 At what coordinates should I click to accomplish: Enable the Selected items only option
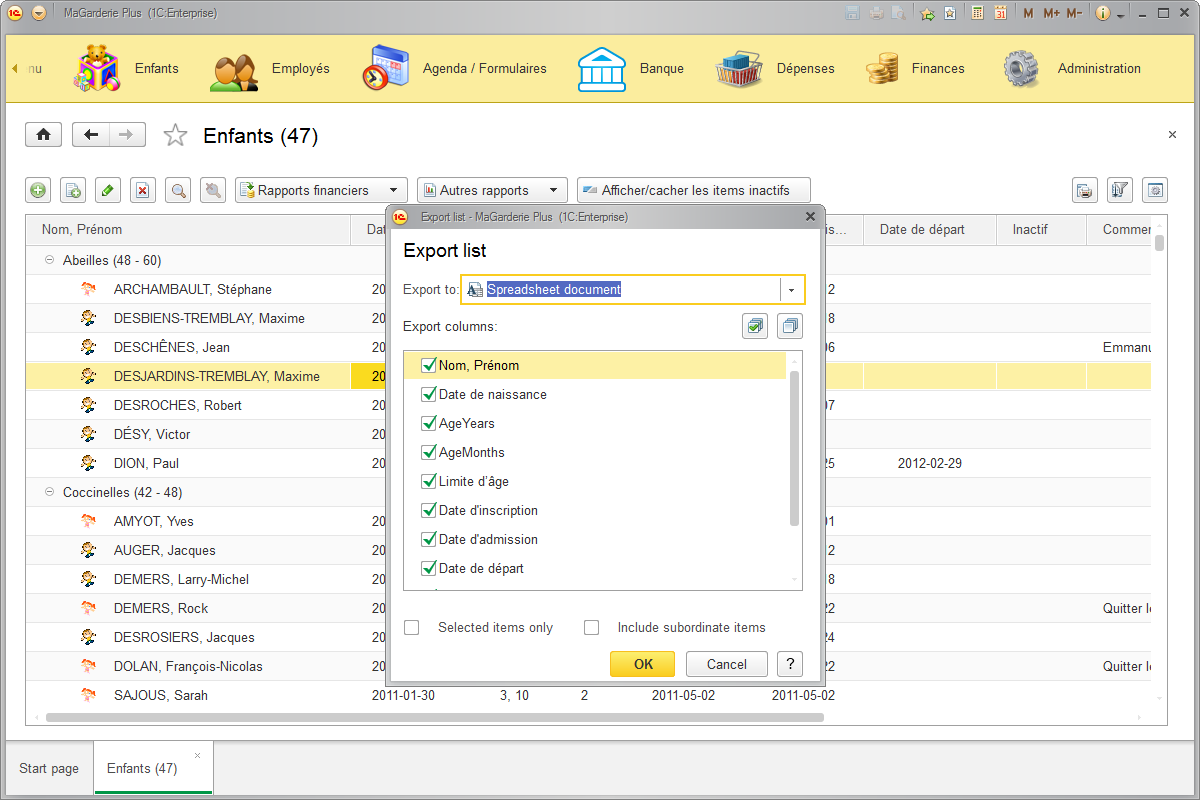point(411,627)
